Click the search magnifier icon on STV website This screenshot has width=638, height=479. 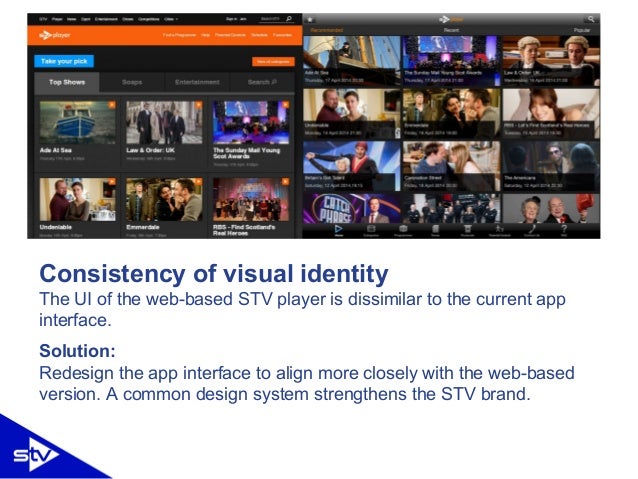tap(289, 19)
